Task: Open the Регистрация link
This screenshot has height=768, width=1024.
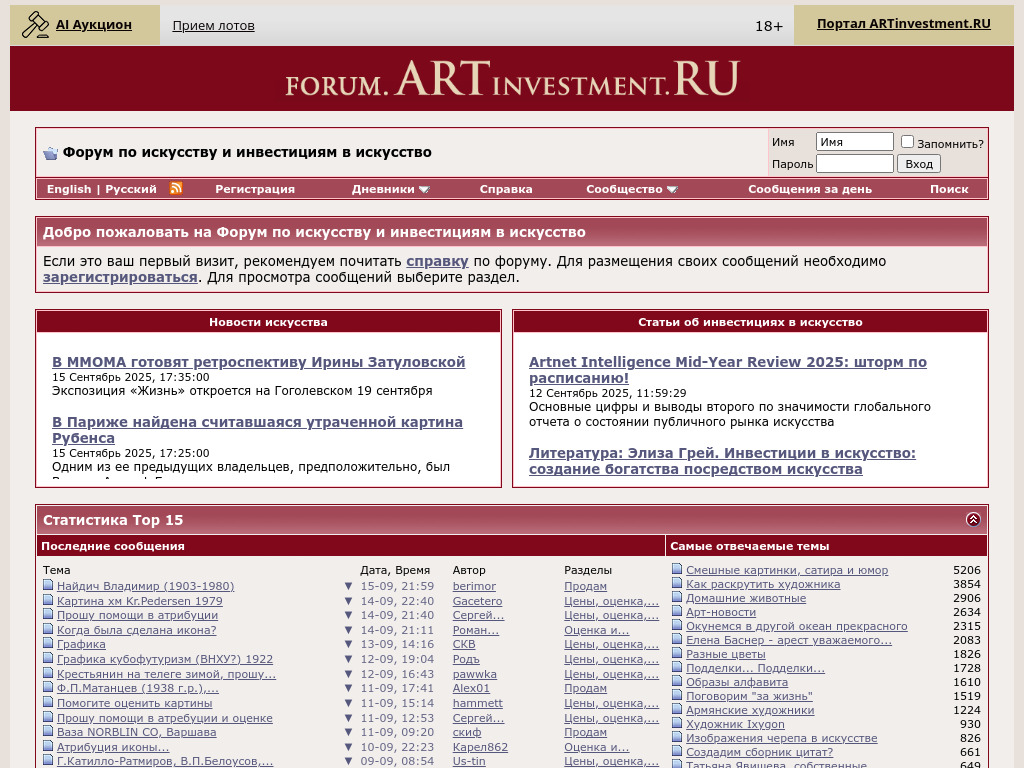Action: tap(255, 189)
